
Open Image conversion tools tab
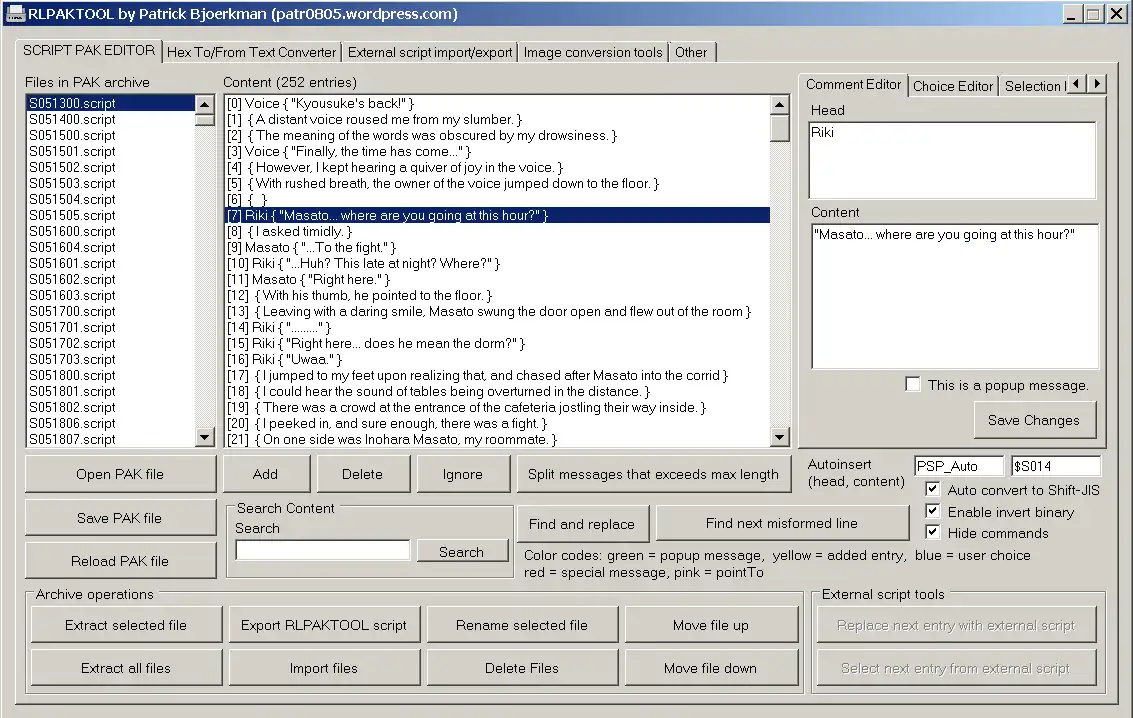click(x=593, y=52)
